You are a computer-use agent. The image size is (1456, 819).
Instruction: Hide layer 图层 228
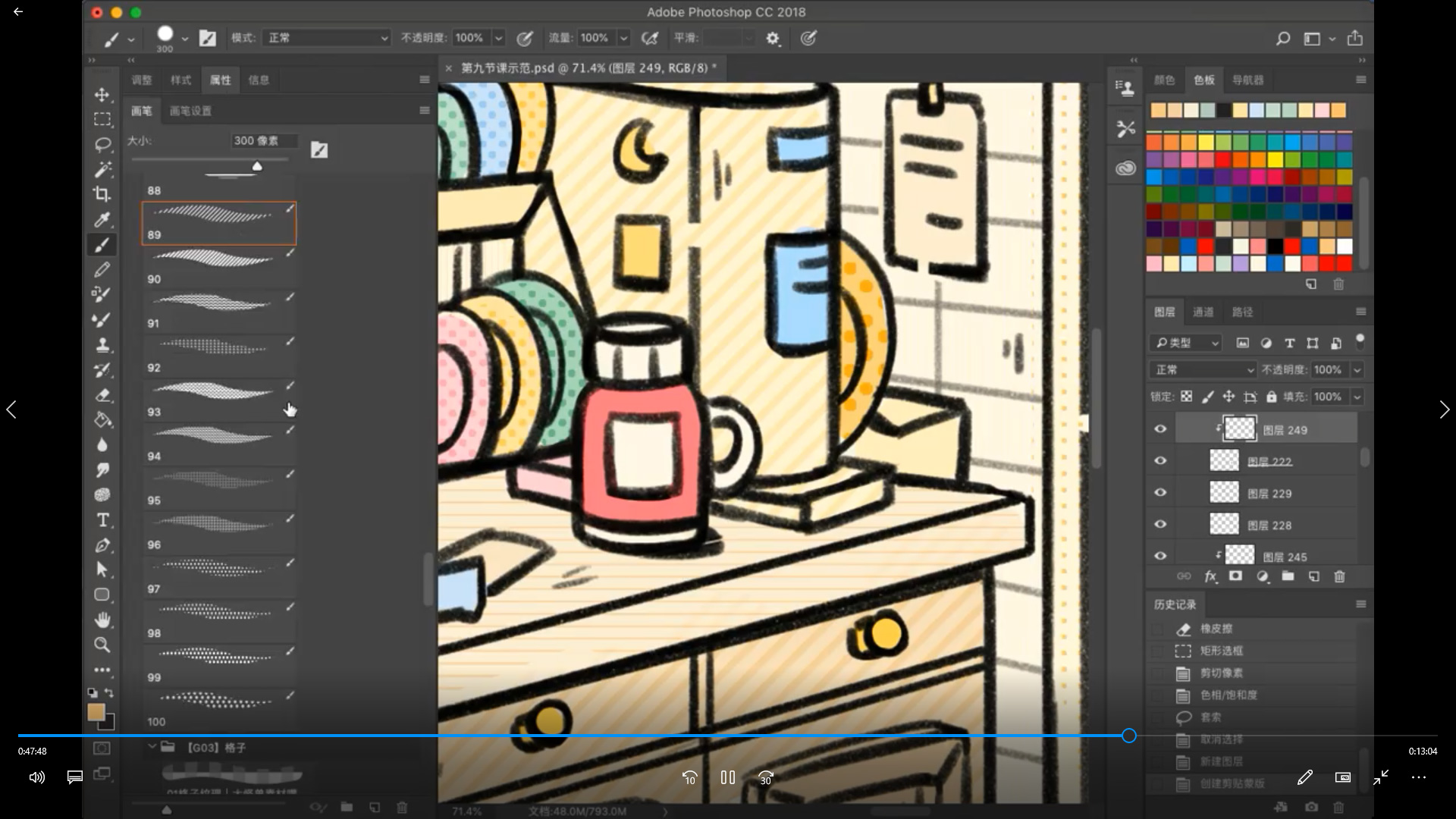click(1160, 525)
